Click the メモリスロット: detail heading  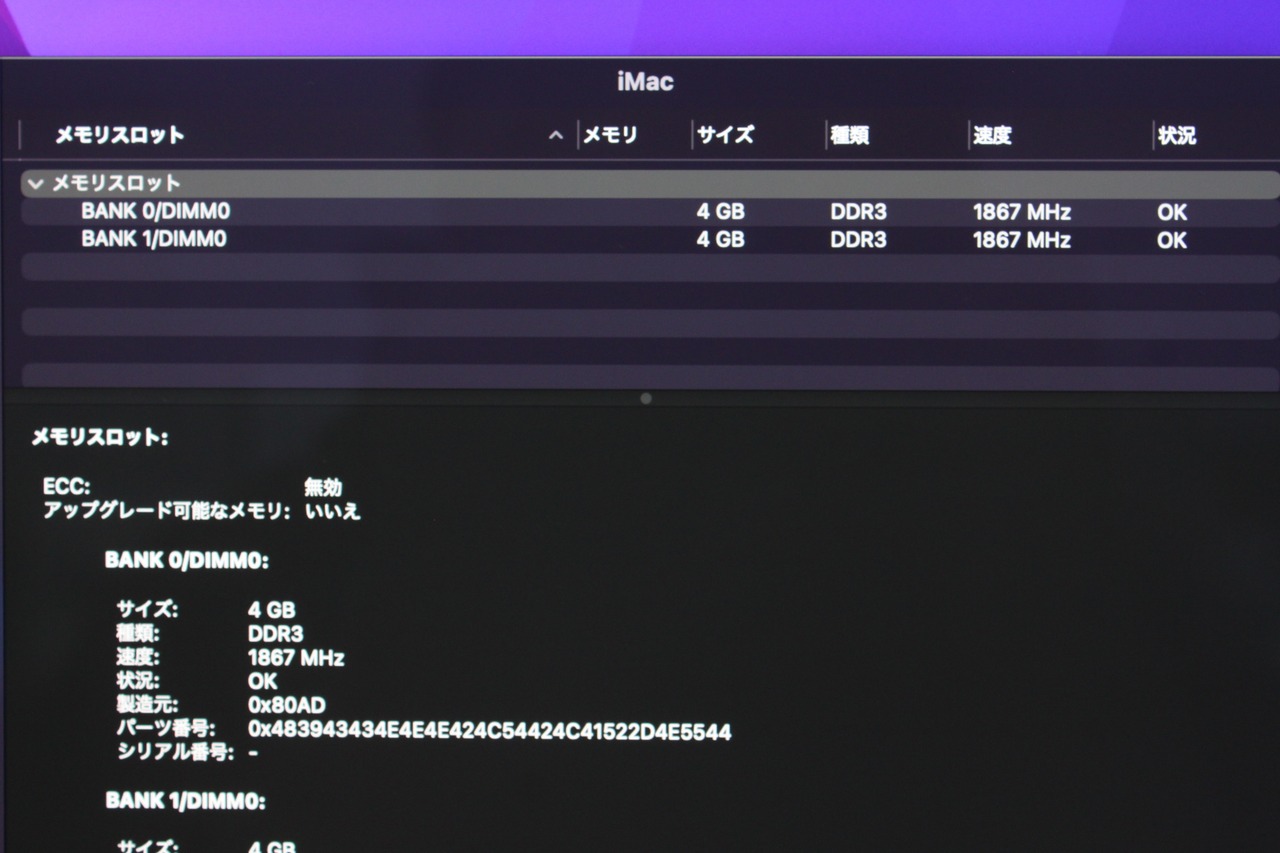(100, 437)
